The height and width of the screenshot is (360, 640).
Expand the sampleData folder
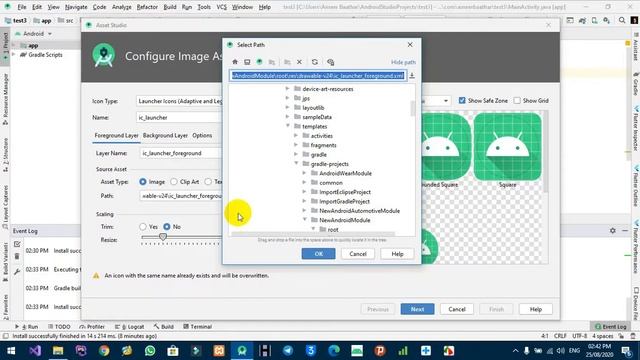coord(287,117)
